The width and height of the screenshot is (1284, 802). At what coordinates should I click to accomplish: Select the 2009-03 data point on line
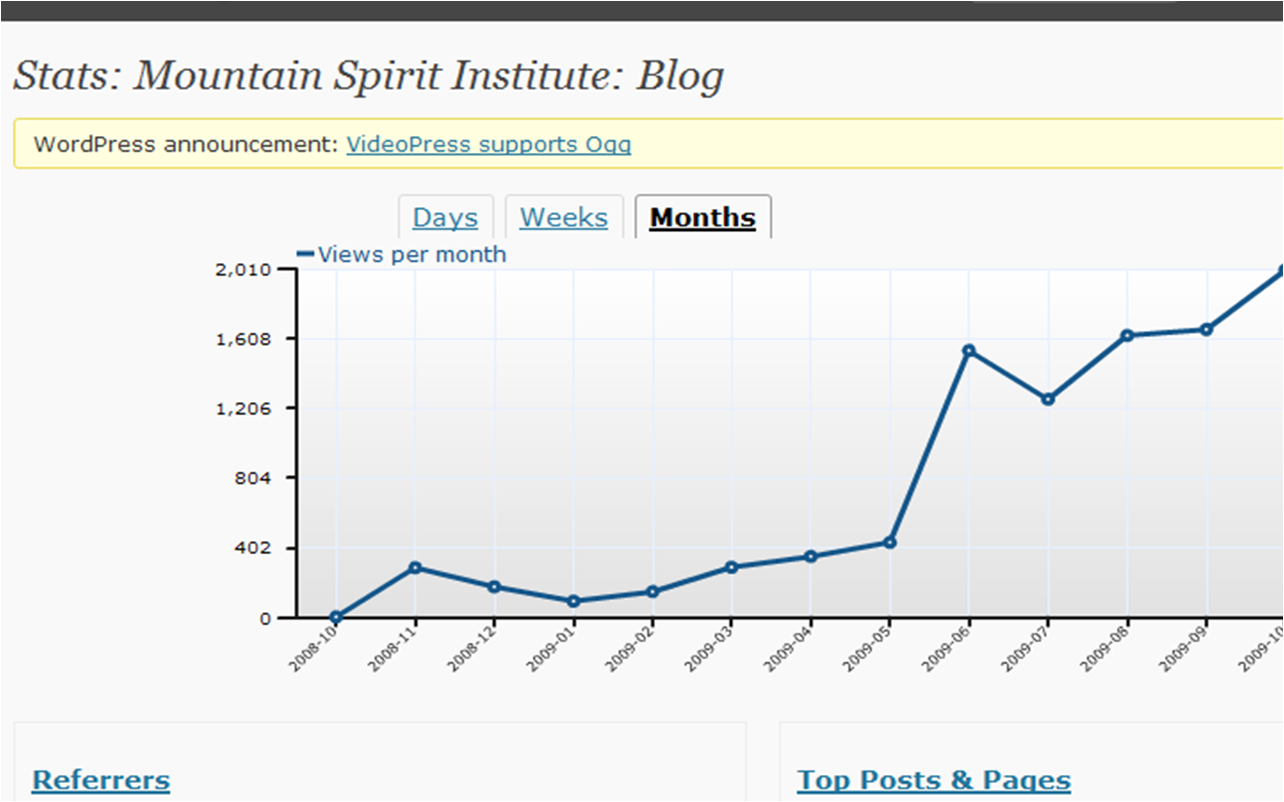(x=731, y=567)
